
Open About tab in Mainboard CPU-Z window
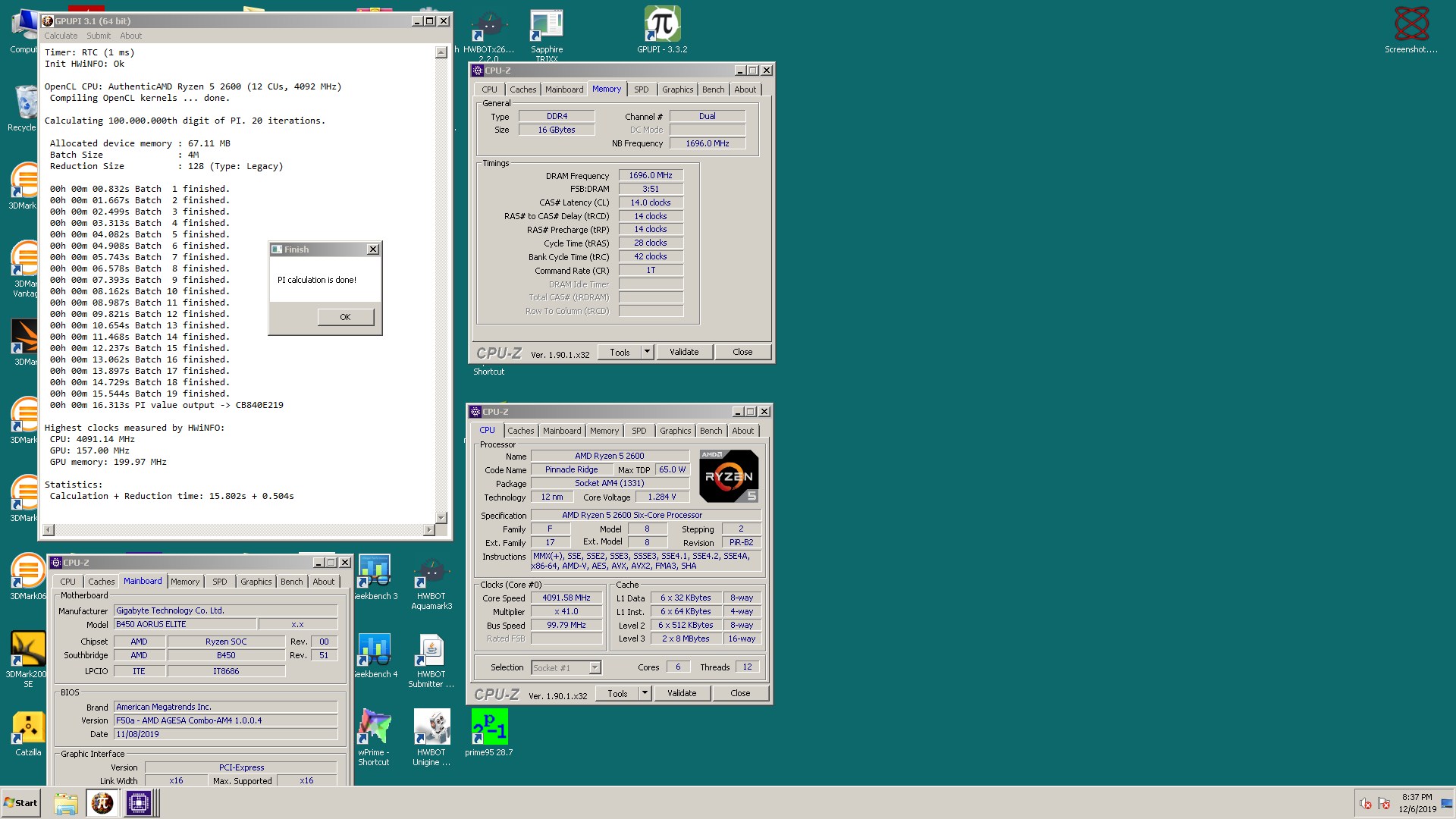click(324, 582)
